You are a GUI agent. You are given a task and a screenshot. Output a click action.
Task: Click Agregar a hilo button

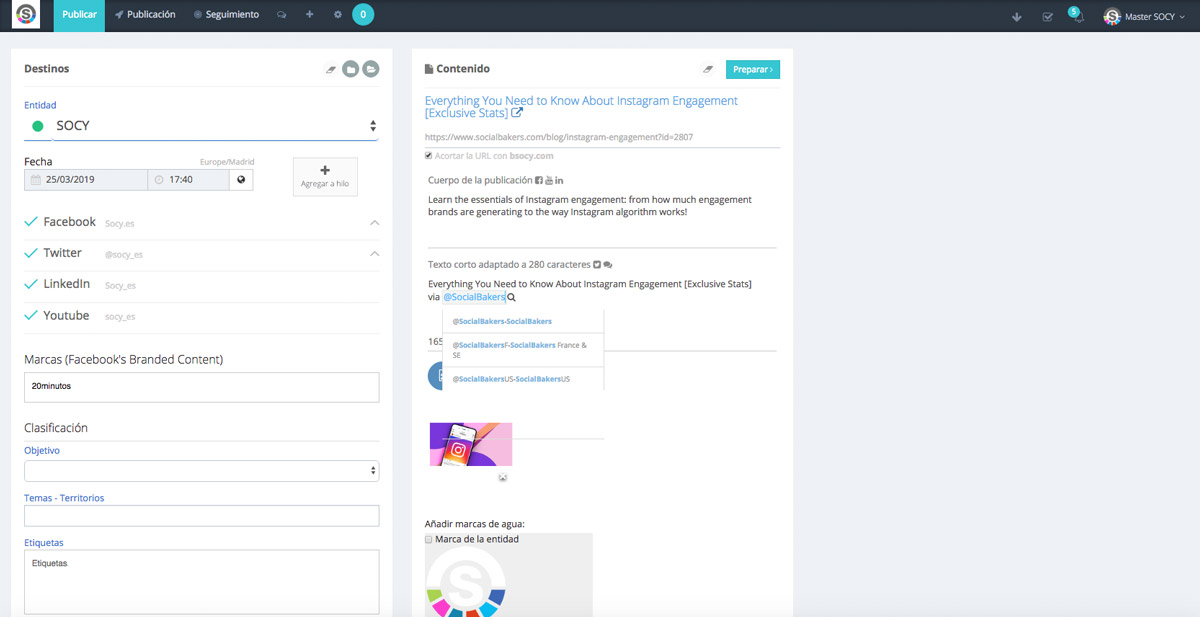325,176
